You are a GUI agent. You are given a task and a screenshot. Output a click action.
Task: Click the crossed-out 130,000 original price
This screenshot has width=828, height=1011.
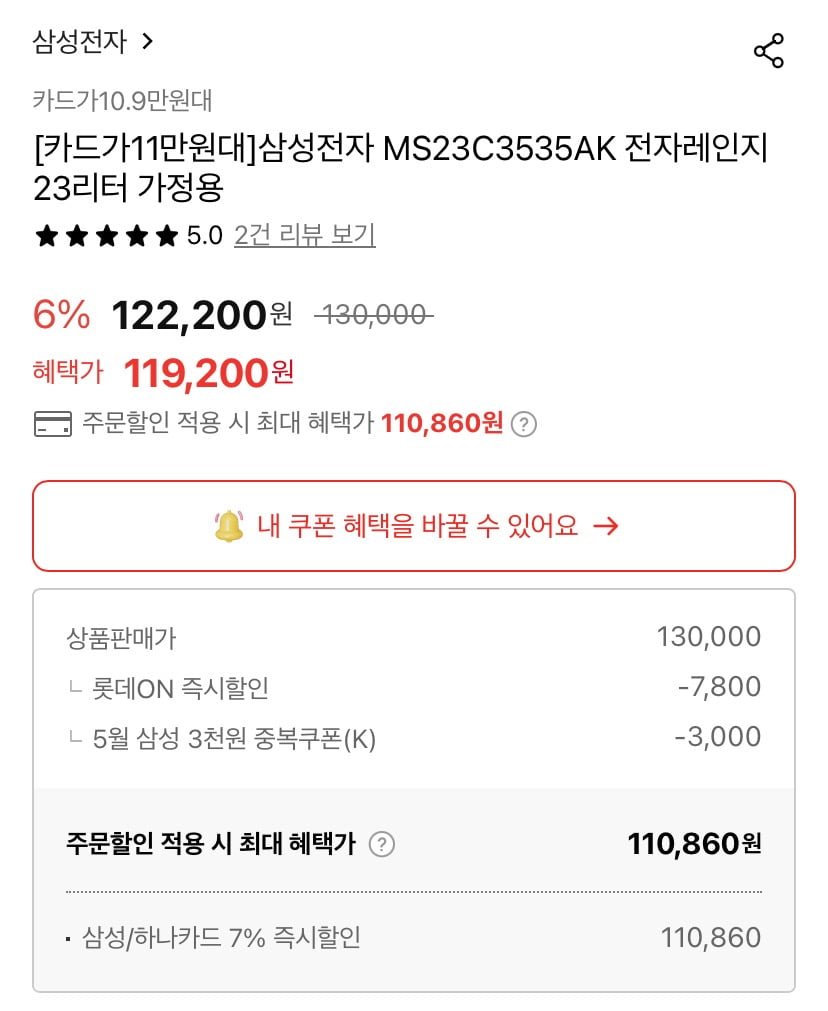point(372,315)
